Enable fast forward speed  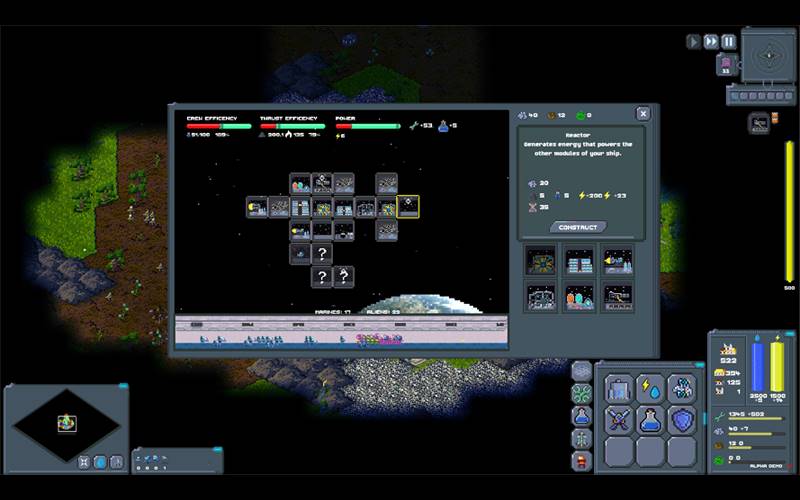(711, 41)
